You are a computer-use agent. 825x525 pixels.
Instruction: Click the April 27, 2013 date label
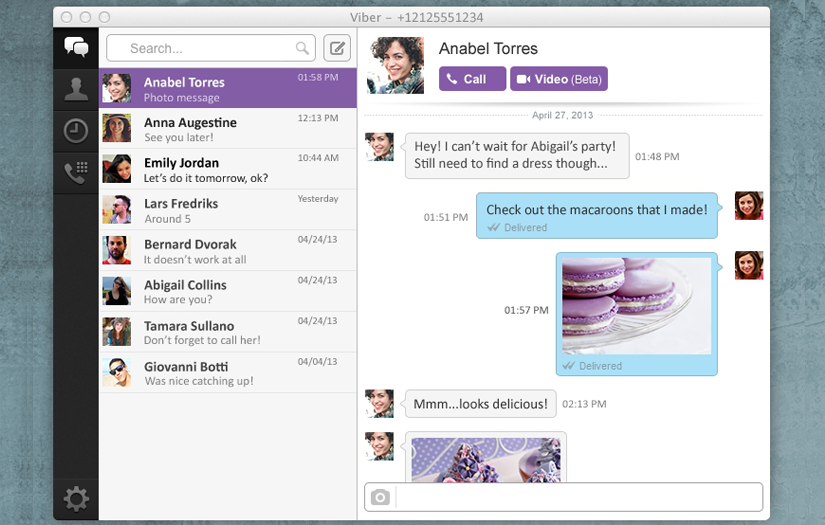562,115
